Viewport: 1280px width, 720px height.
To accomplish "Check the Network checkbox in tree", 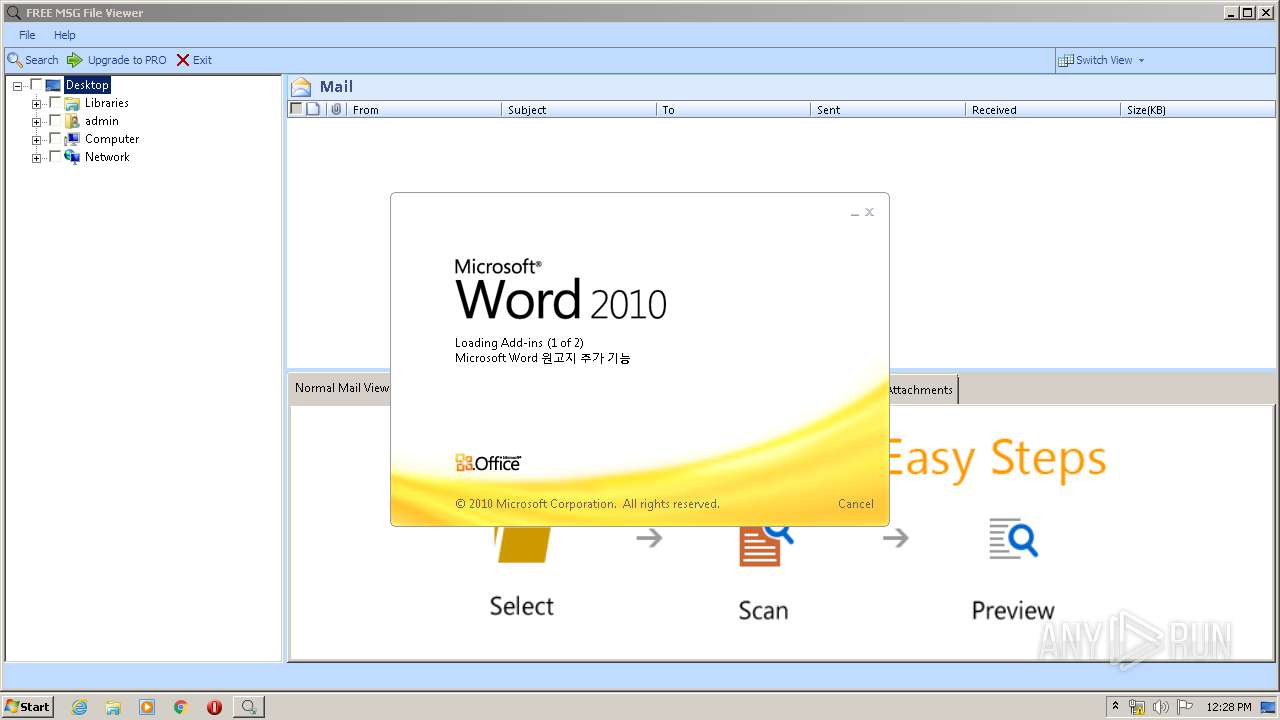I will (x=55, y=157).
